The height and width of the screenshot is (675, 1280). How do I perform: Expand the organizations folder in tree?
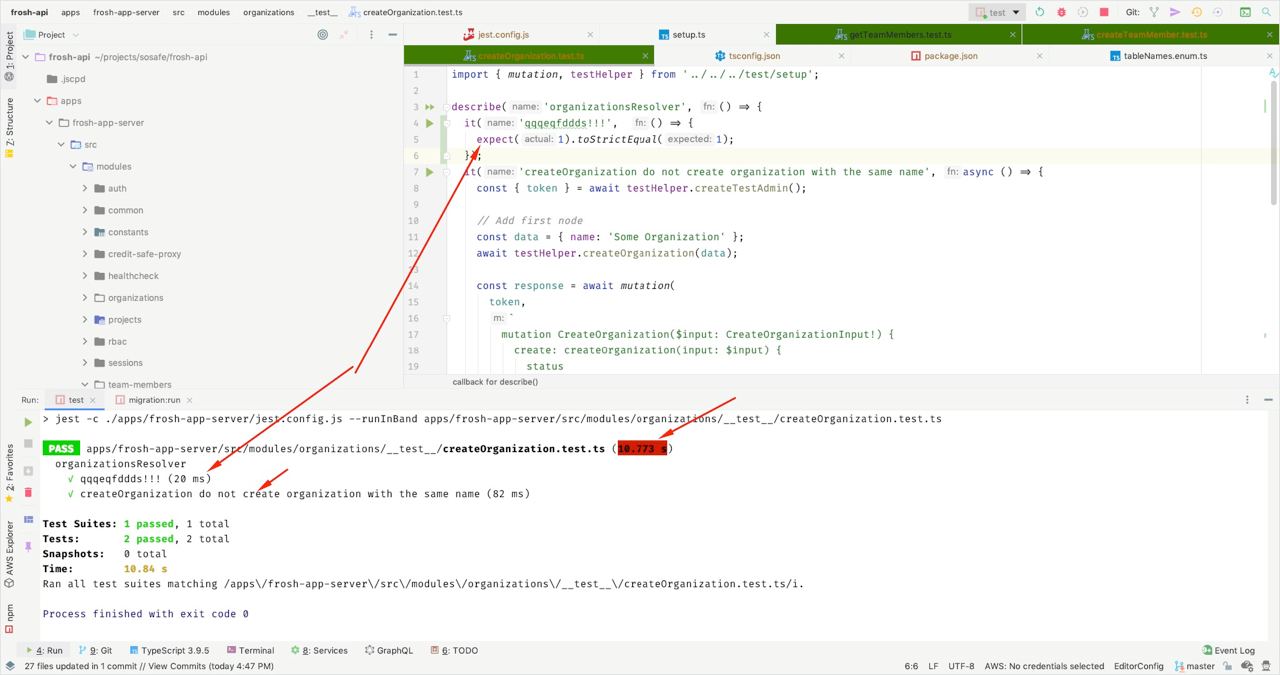tap(85, 298)
